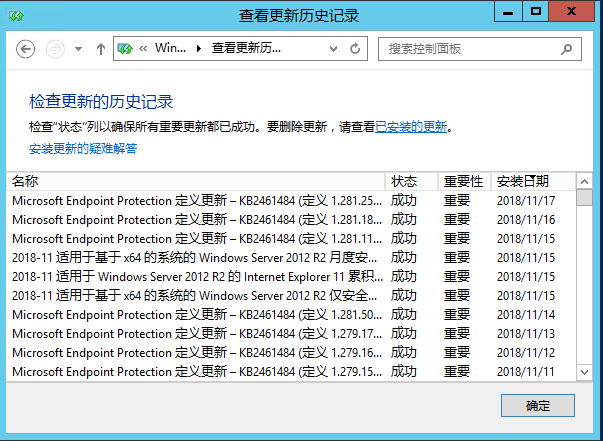
Task: Open the 已安装的更新 link
Action: 411,126
